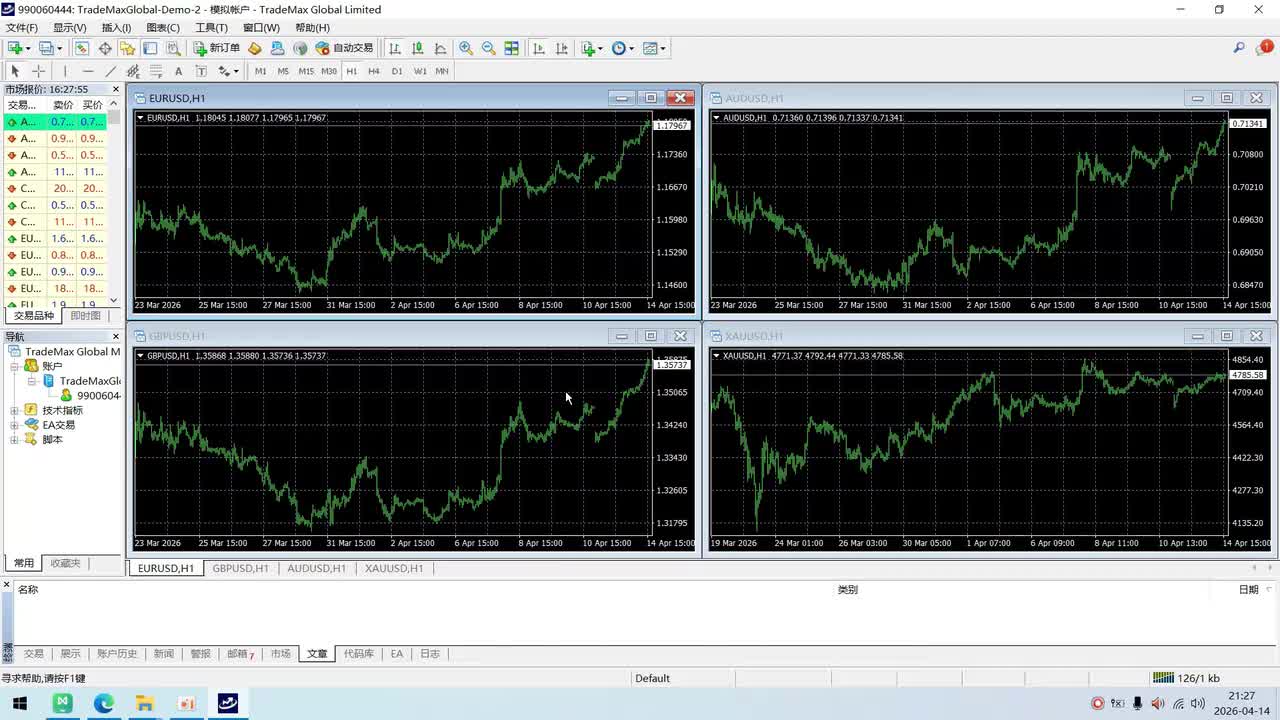Switch timeframe to H4
This screenshot has height=720, width=1280.
(x=374, y=71)
